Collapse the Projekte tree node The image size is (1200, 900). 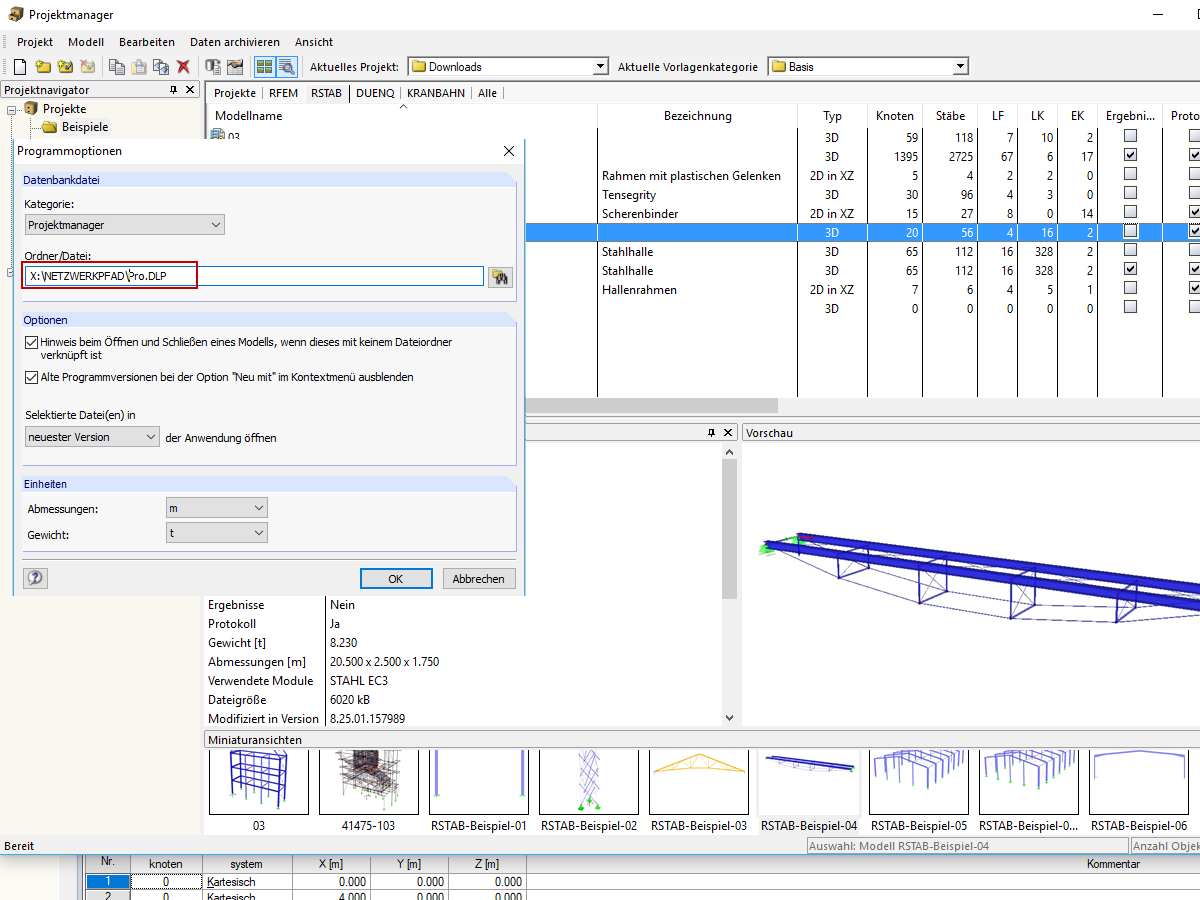11,109
